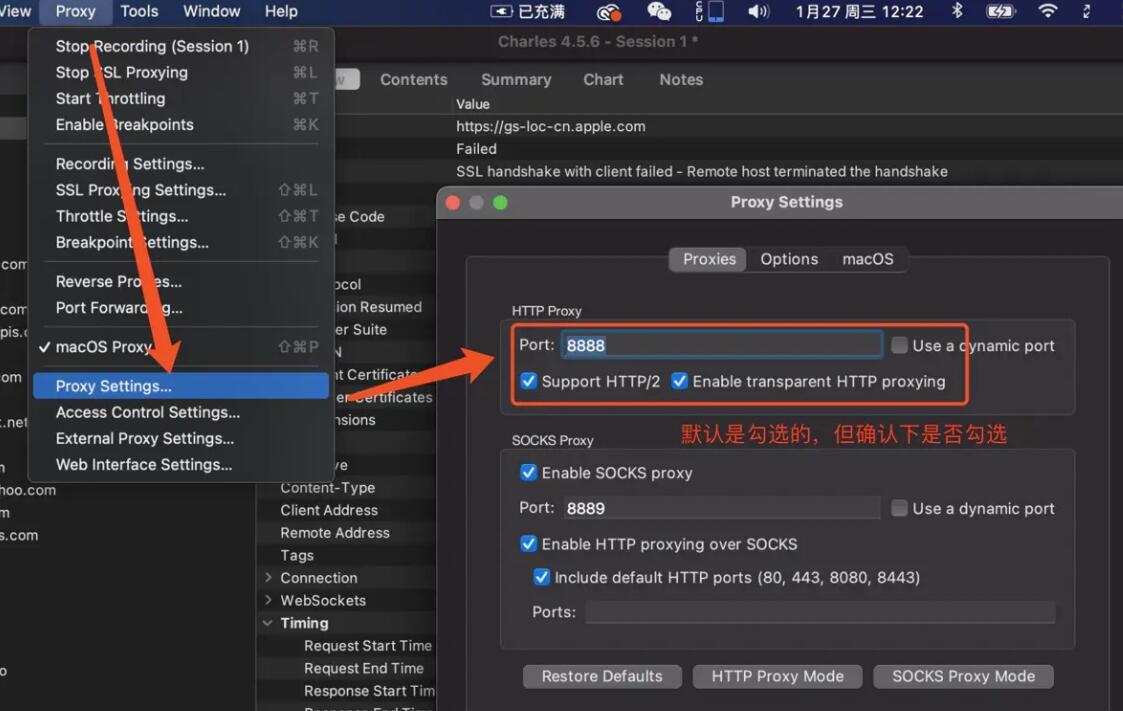Choose Stop SSL Proxying menu item
1123x711 pixels.
180,72
